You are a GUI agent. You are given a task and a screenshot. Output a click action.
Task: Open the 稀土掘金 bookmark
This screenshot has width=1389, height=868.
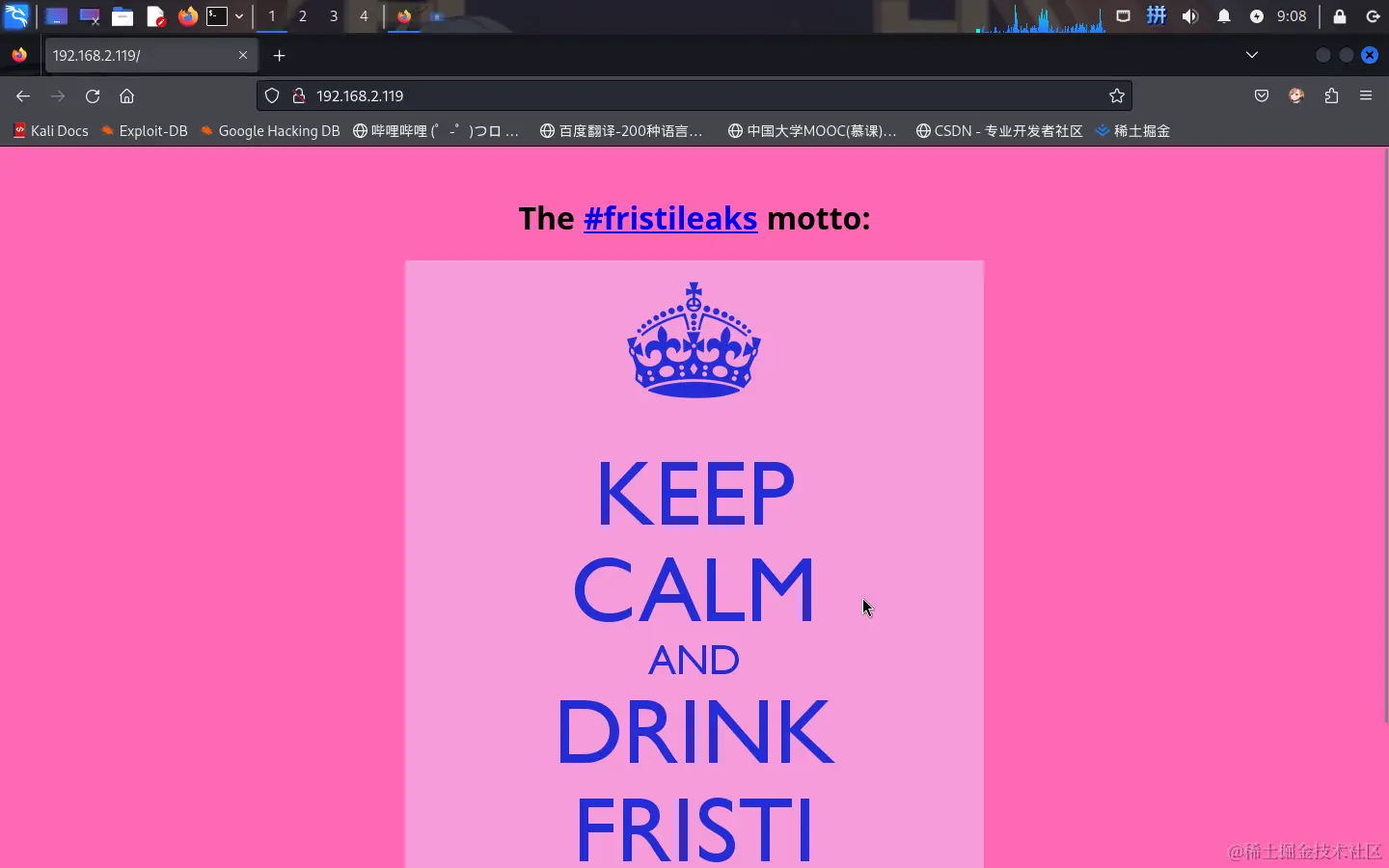(1132, 131)
